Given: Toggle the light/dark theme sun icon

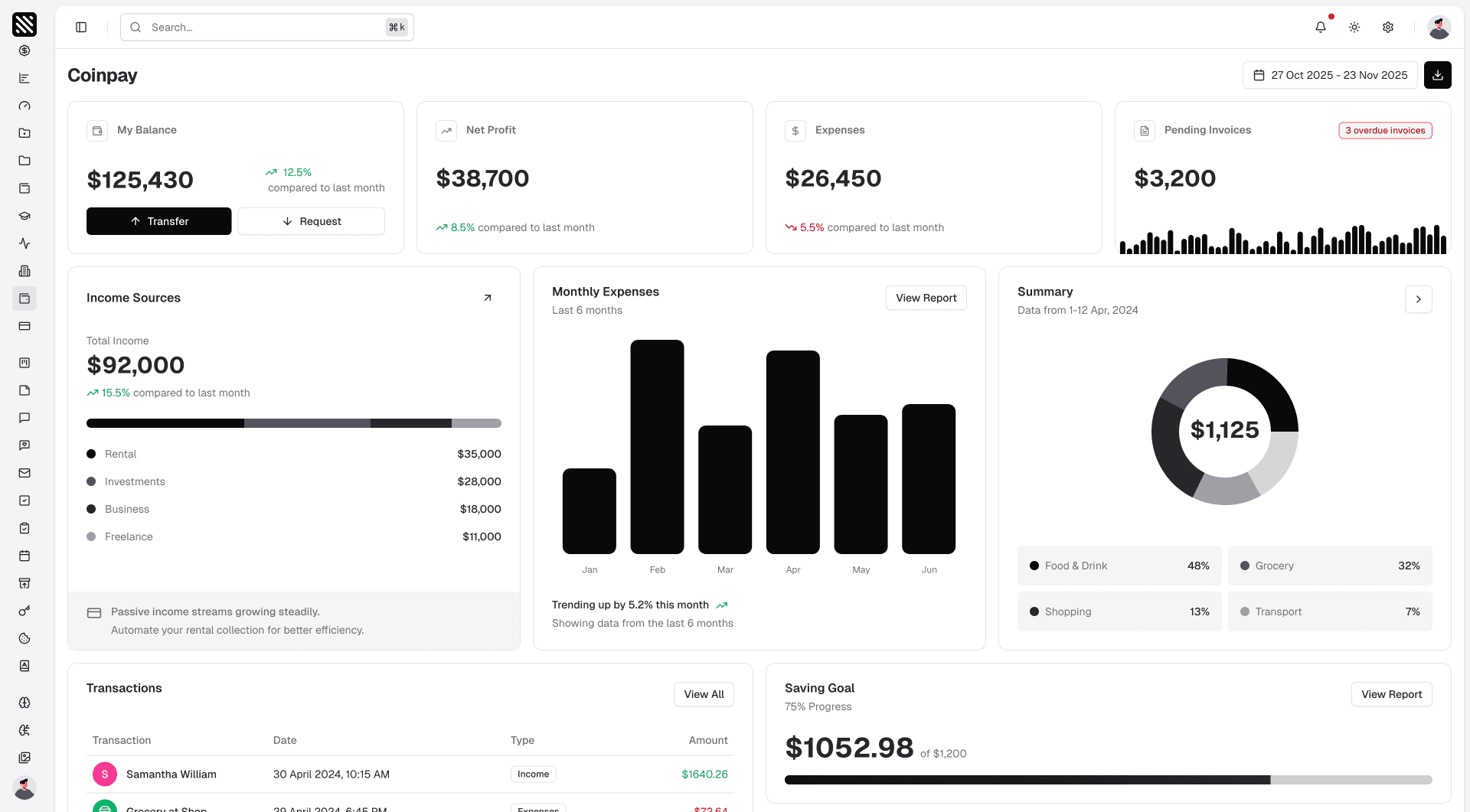Looking at the screenshot, I should tap(1354, 28).
